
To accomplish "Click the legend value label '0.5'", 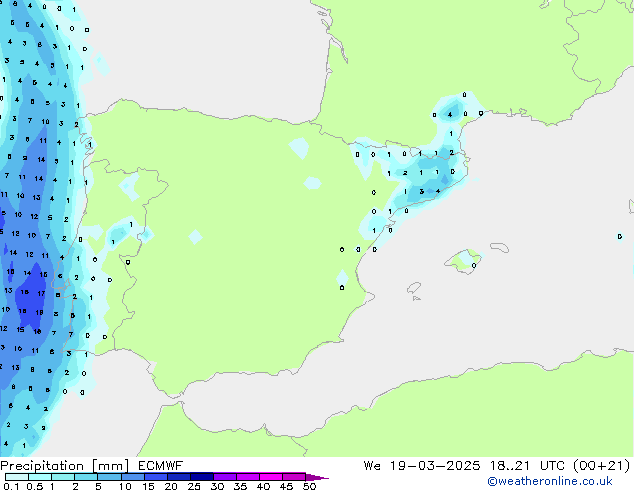I will pyautogui.click(x=34, y=486).
